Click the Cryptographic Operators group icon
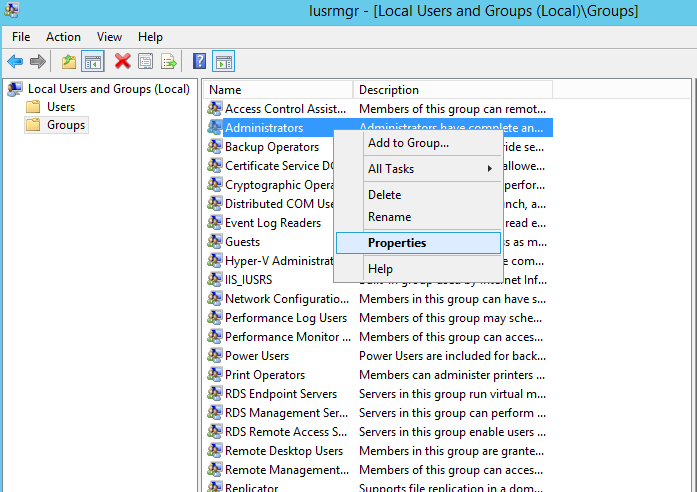The height and width of the screenshot is (492, 697). [x=215, y=184]
